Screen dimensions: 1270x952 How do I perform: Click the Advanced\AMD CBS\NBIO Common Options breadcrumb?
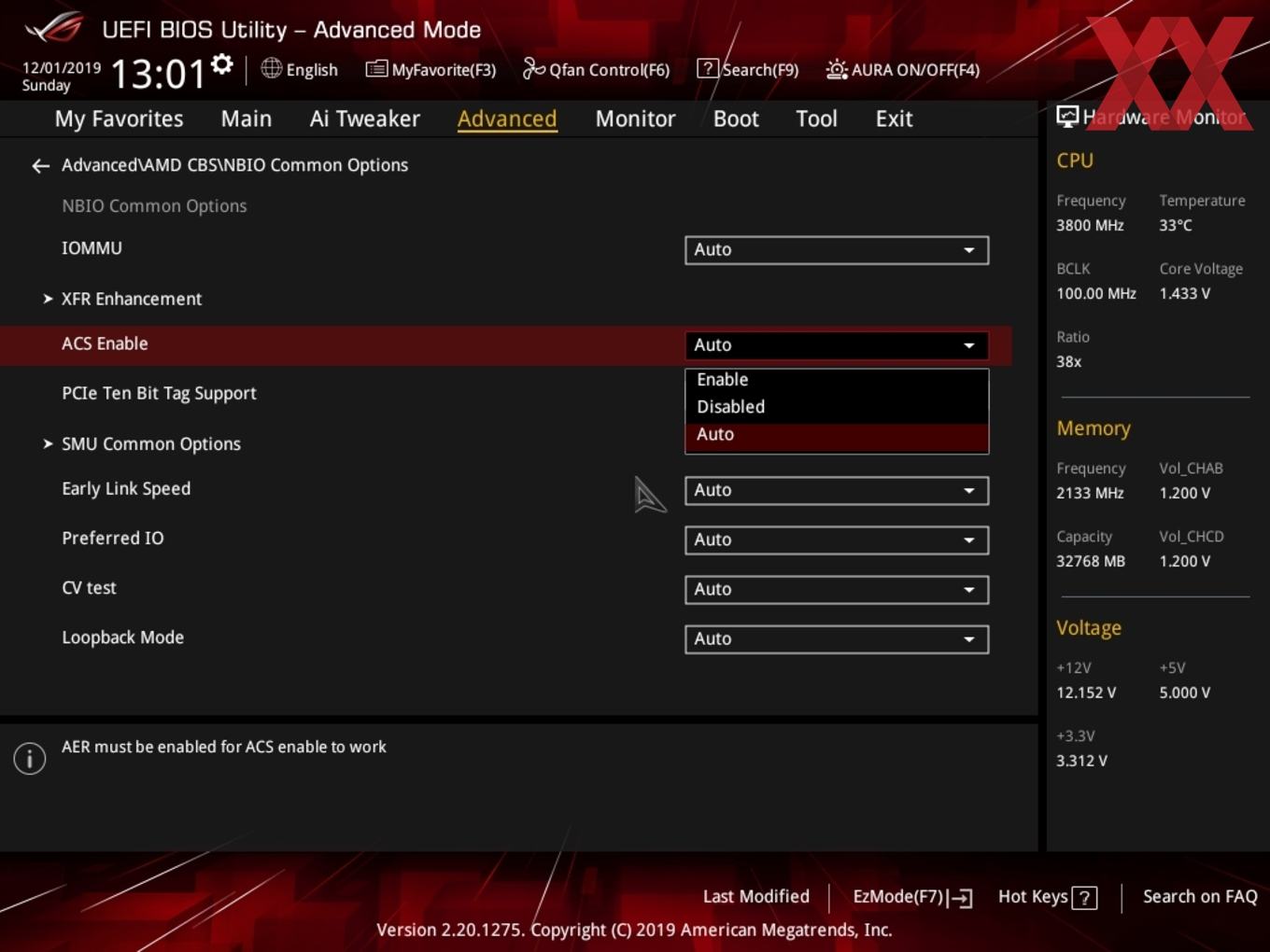234,165
